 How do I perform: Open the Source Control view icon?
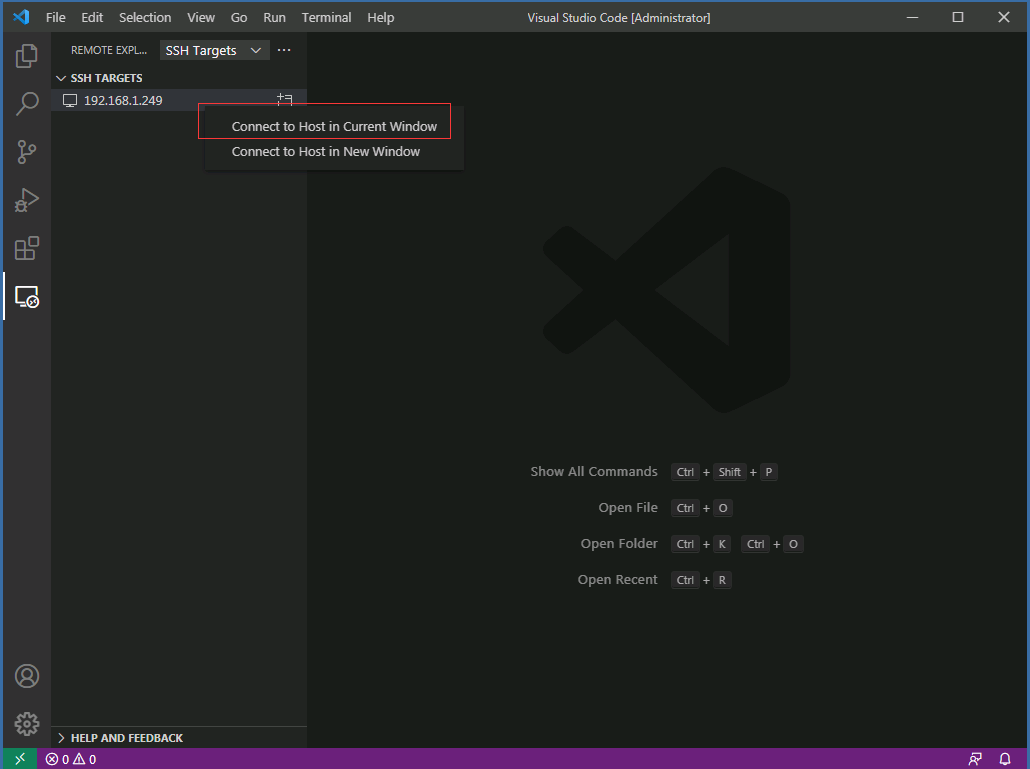tap(26, 152)
